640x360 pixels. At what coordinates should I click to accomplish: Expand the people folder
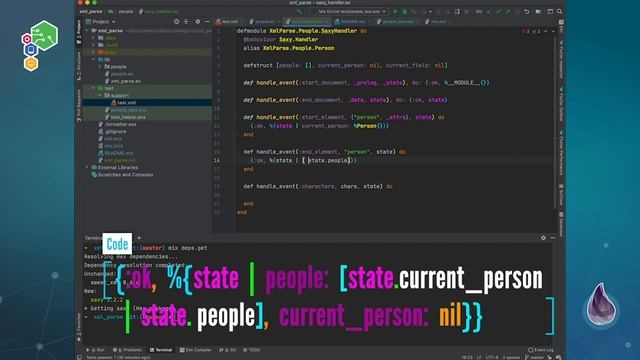click(x=100, y=67)
